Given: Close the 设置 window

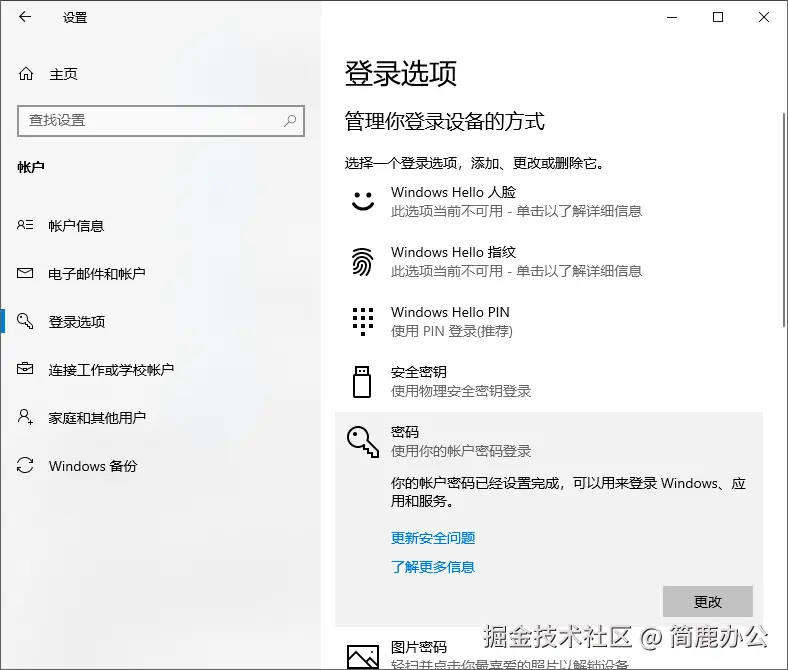Looking at the screenshot, I should click(764, 17).
